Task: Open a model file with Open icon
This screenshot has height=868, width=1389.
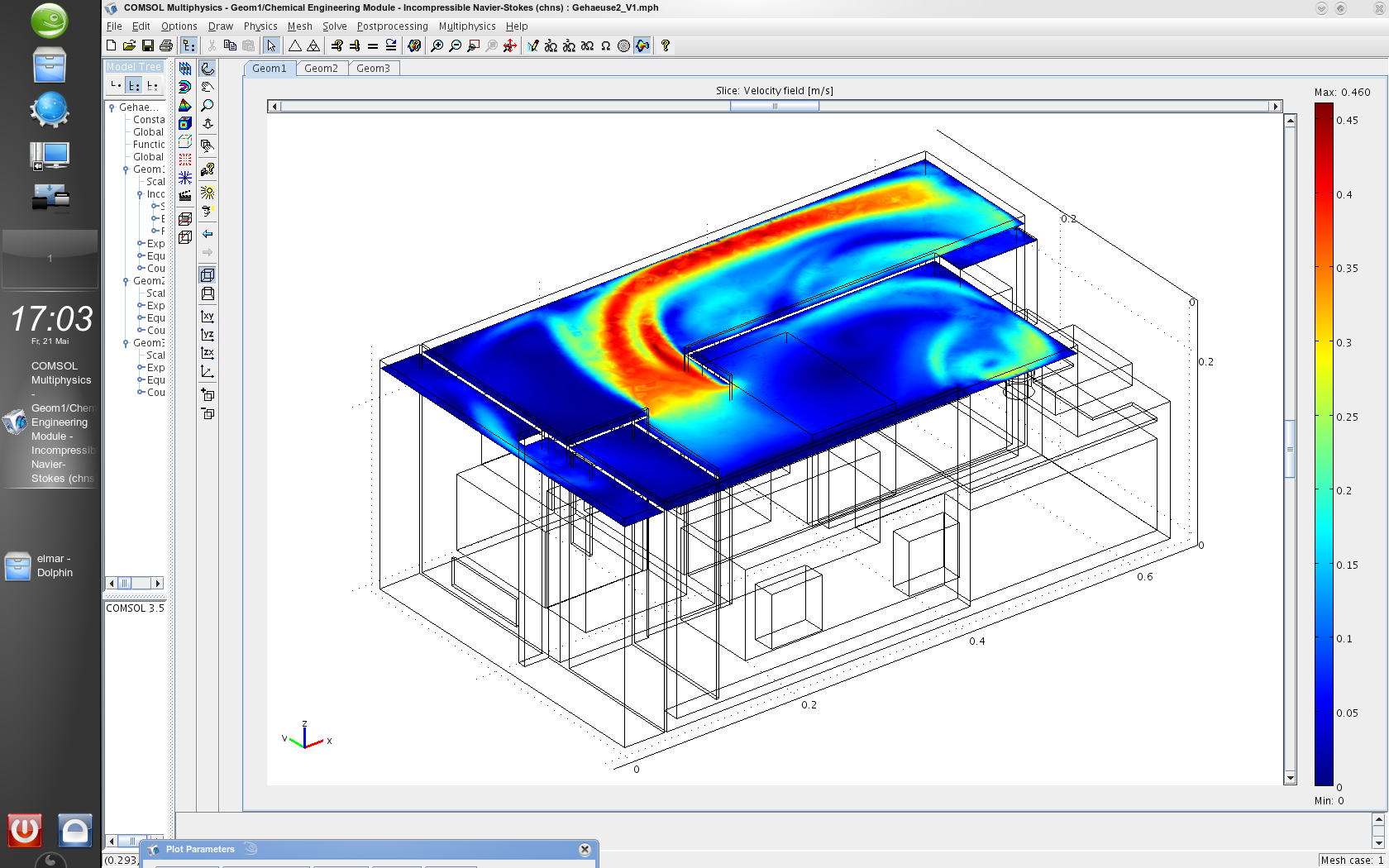Action: coord(129,45)
